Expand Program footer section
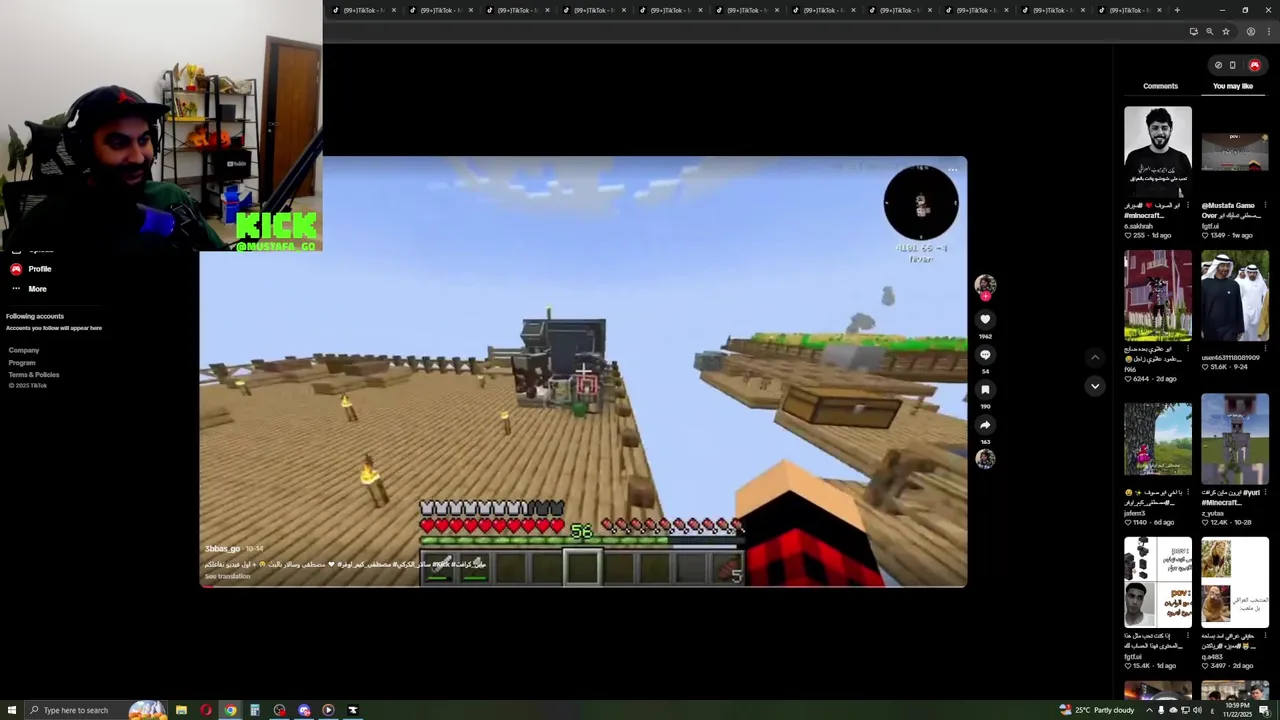Viewport: 1280px width, 720px height. pyautogui.click(x=22, y=362)
